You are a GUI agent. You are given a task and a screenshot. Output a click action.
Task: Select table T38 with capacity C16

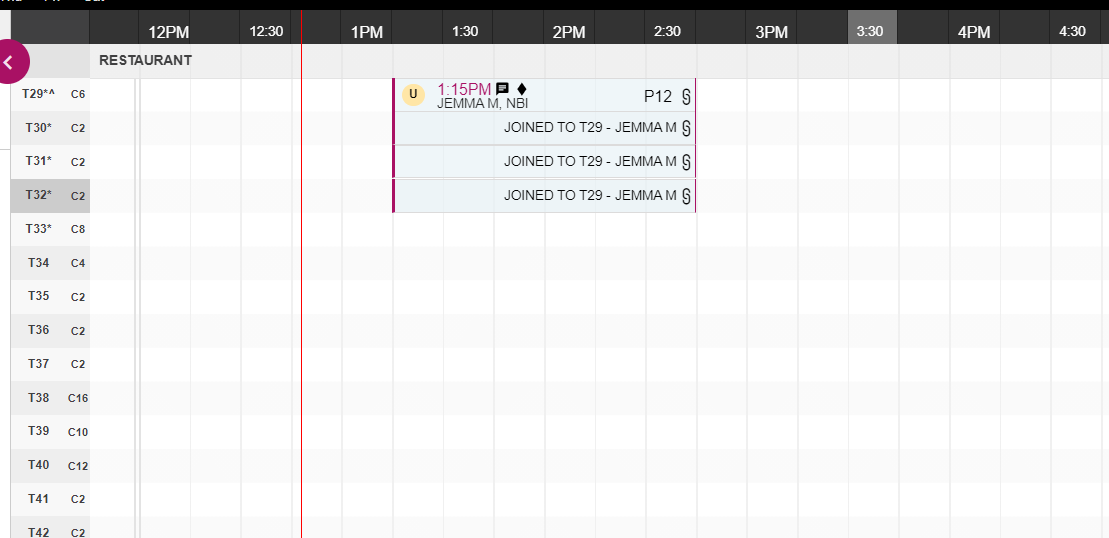pyautogui.click(x=50, y=398)
